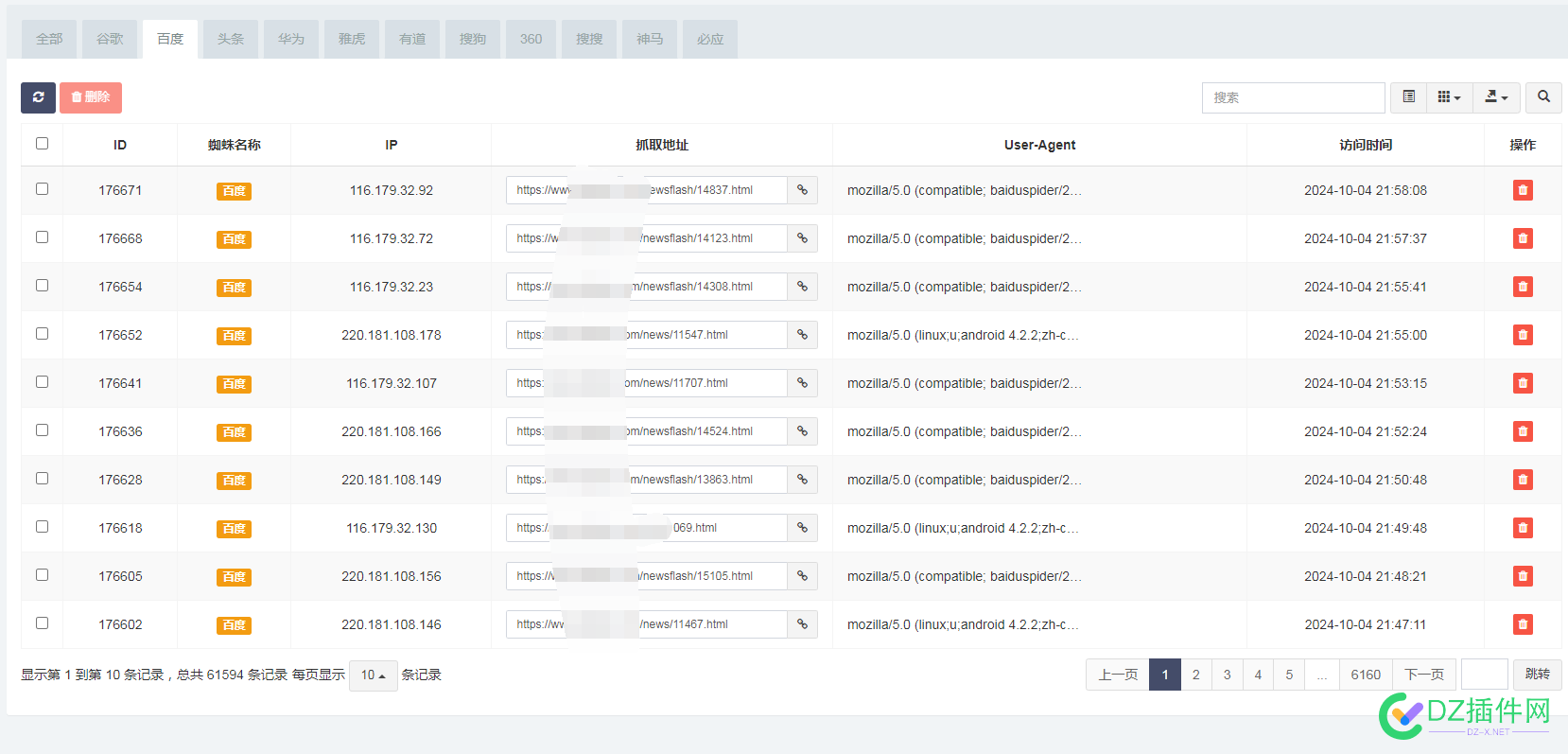Check the box for row 176668
Viewport: 1568px width, 754px height.
[42, 237]
